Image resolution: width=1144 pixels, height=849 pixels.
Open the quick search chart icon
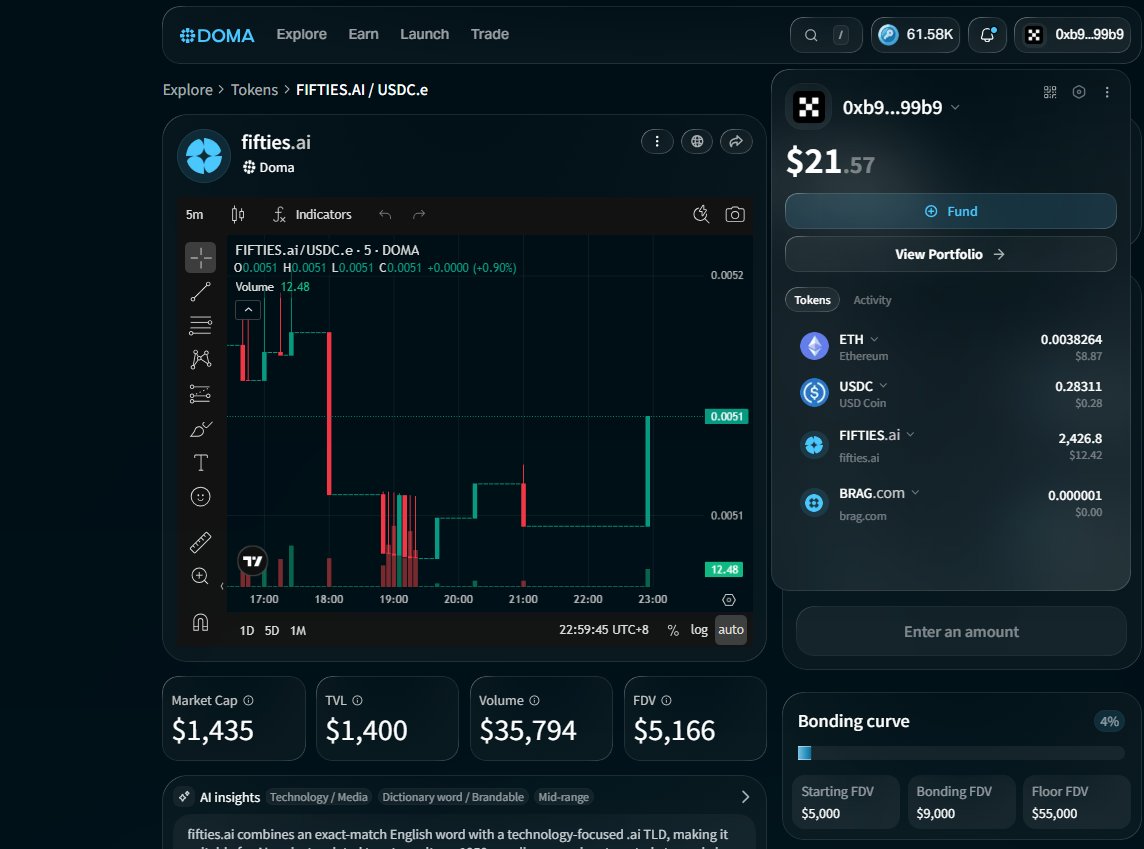(701, 214)
